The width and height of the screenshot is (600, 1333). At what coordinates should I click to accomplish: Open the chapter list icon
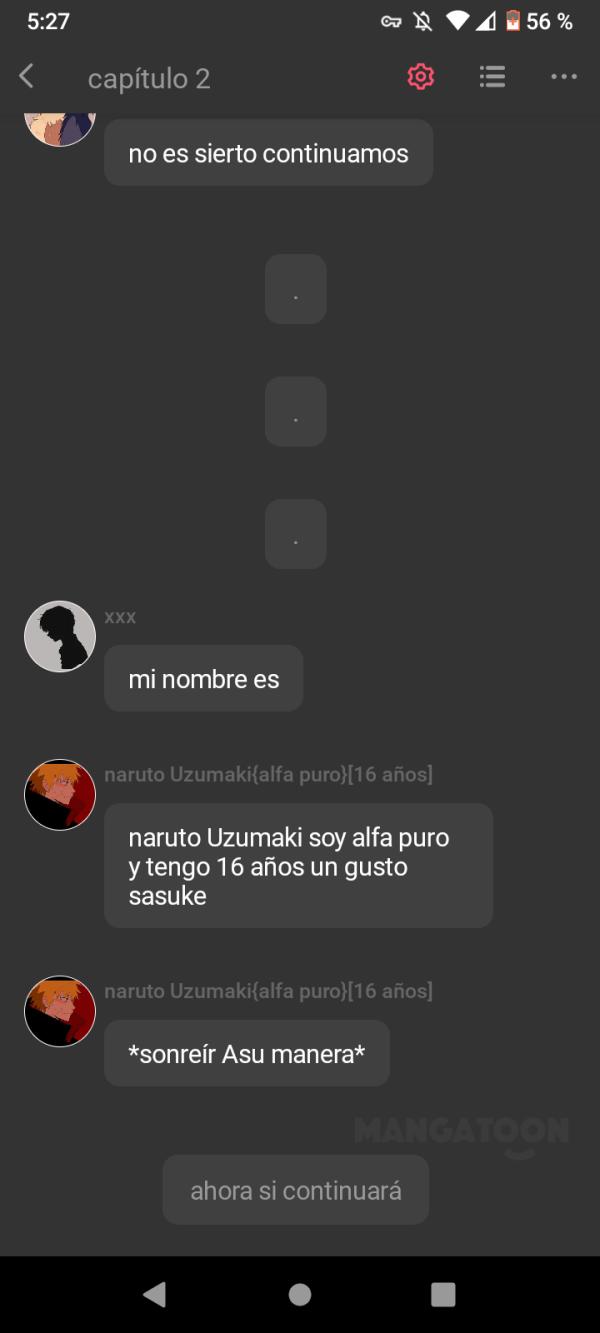tap(492, 77)
